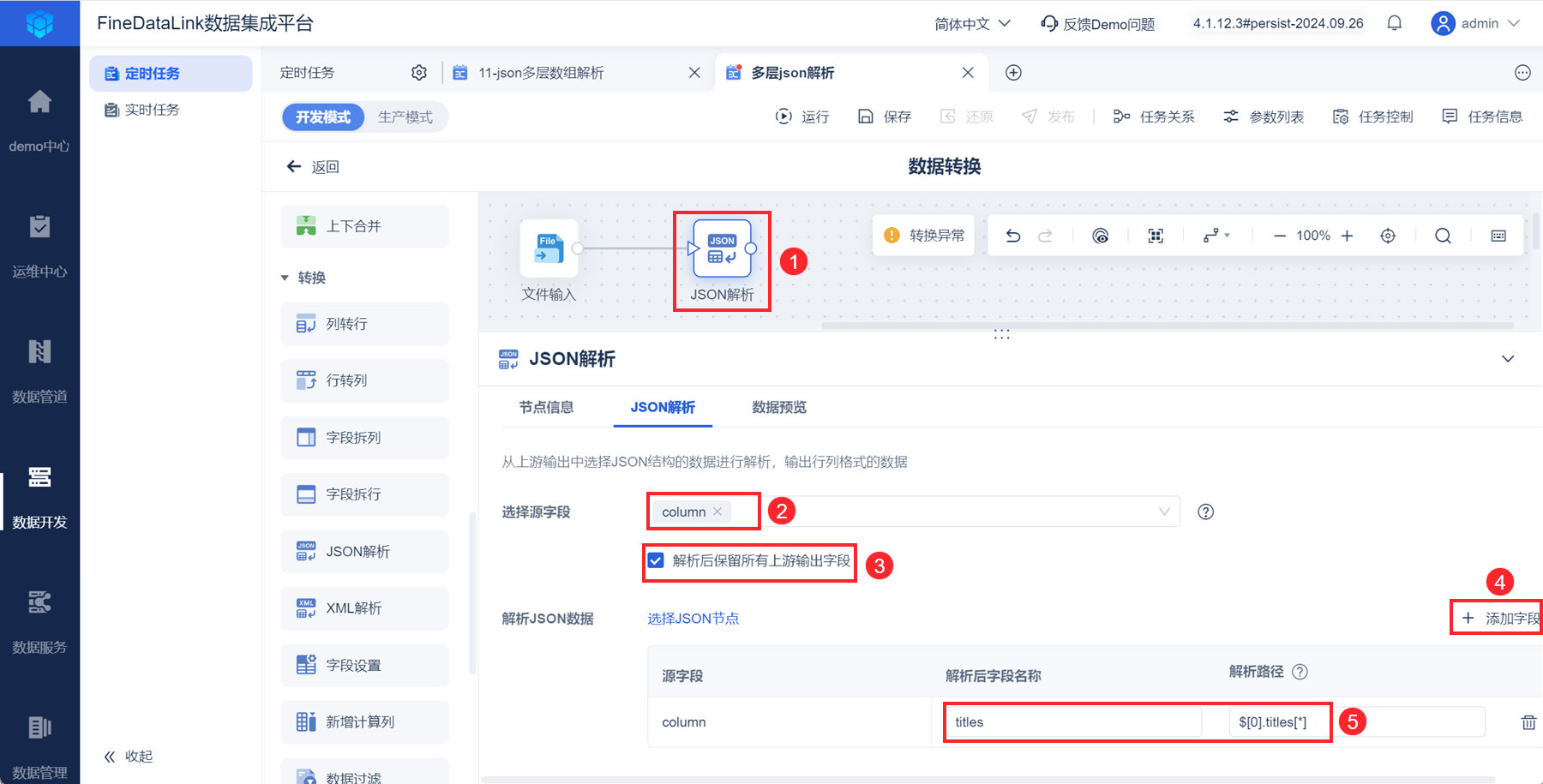
Task: Click 添加字段 to add a field
Action: (x=1500, y=619)
